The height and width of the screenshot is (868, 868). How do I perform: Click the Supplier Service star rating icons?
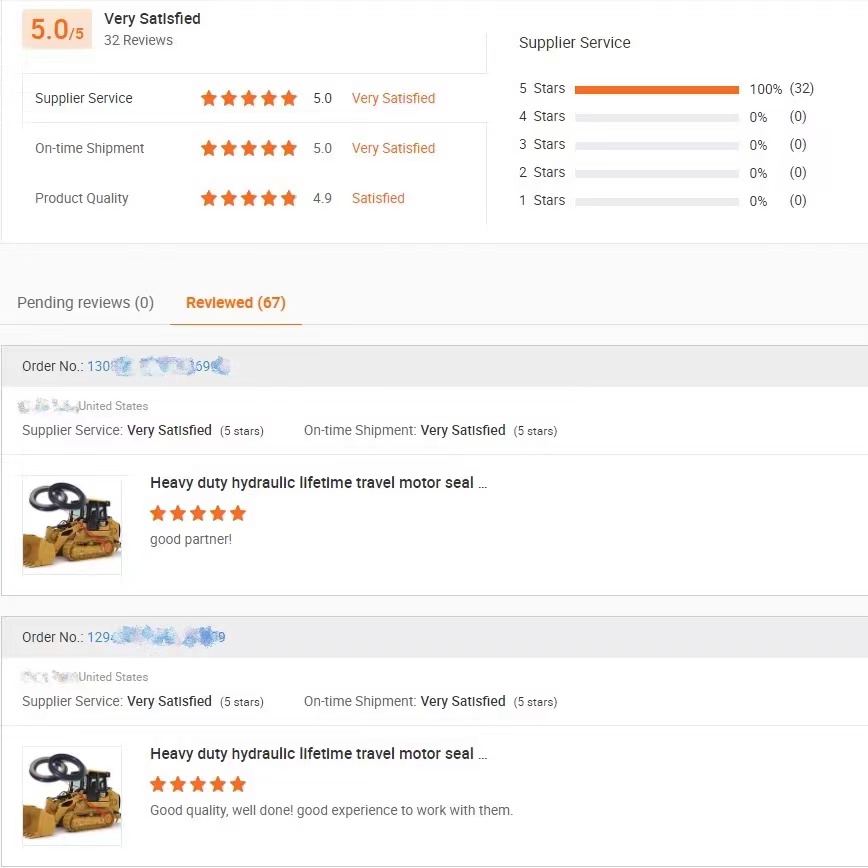click(x=249, y=98)
